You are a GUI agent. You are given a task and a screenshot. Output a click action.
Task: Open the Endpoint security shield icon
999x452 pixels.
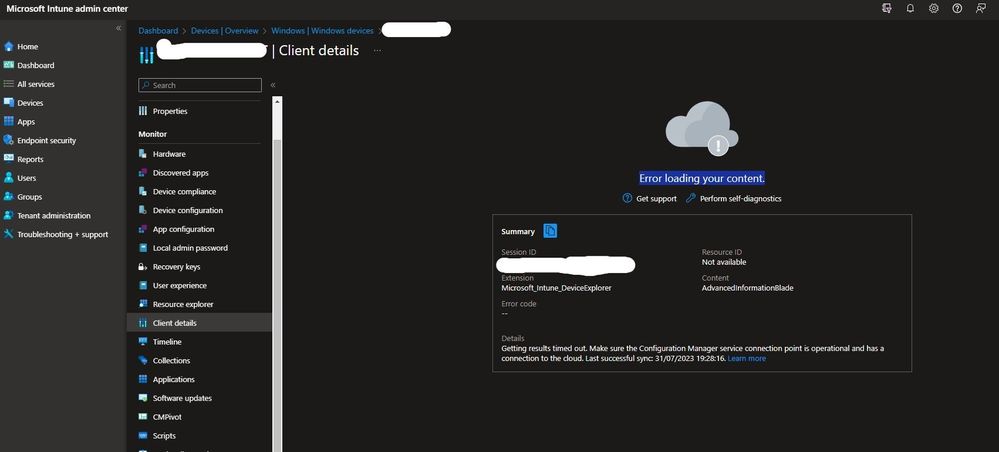pyautogui.click(x=8, y=140)
